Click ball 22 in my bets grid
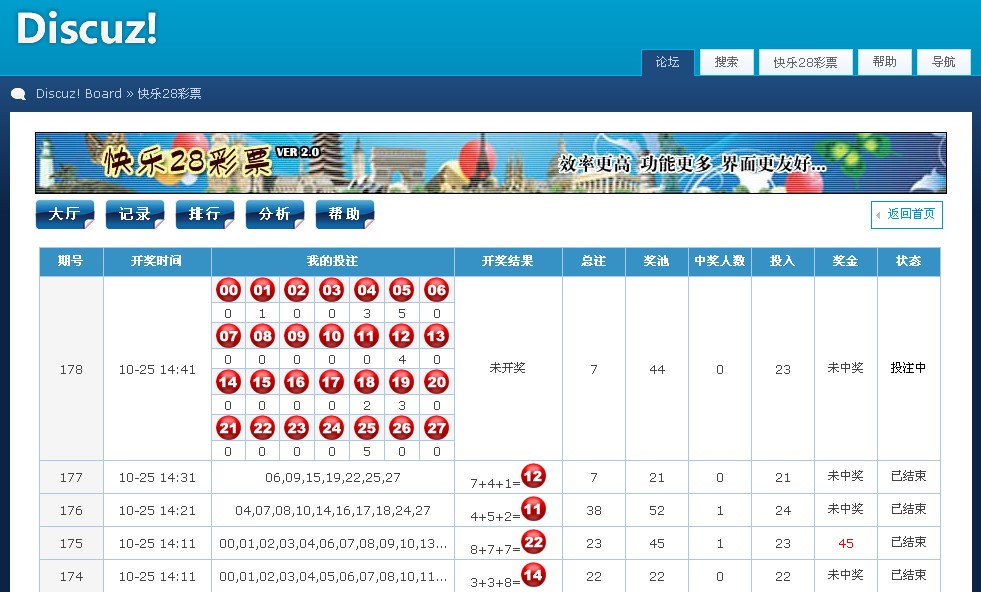Viewport: 981px width, 592px height. [262, 428]
